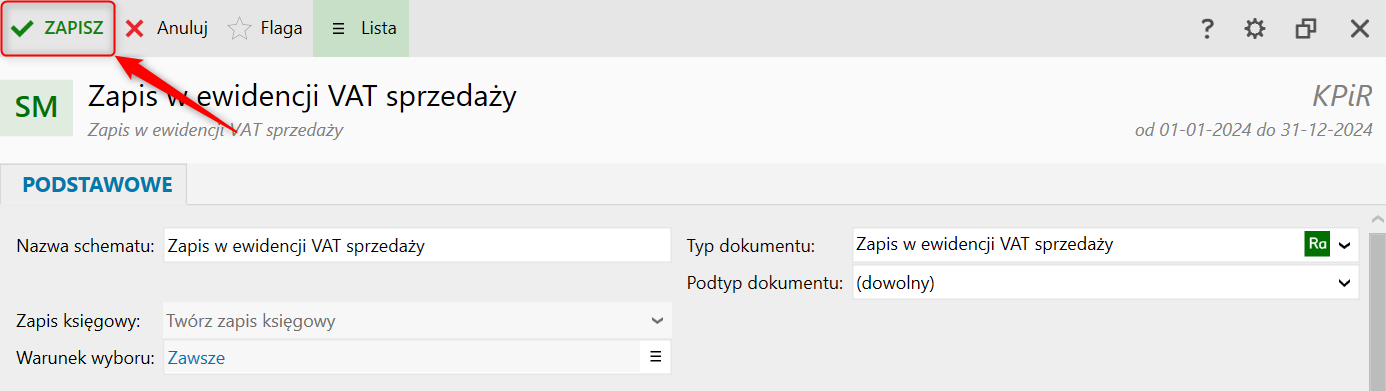Image resolution: width=1386 pixels, height=391 pixels.
Task: Click the green checkmark icon in ZAPISZ
Action: pyautogui.click(x=22, y=29)
